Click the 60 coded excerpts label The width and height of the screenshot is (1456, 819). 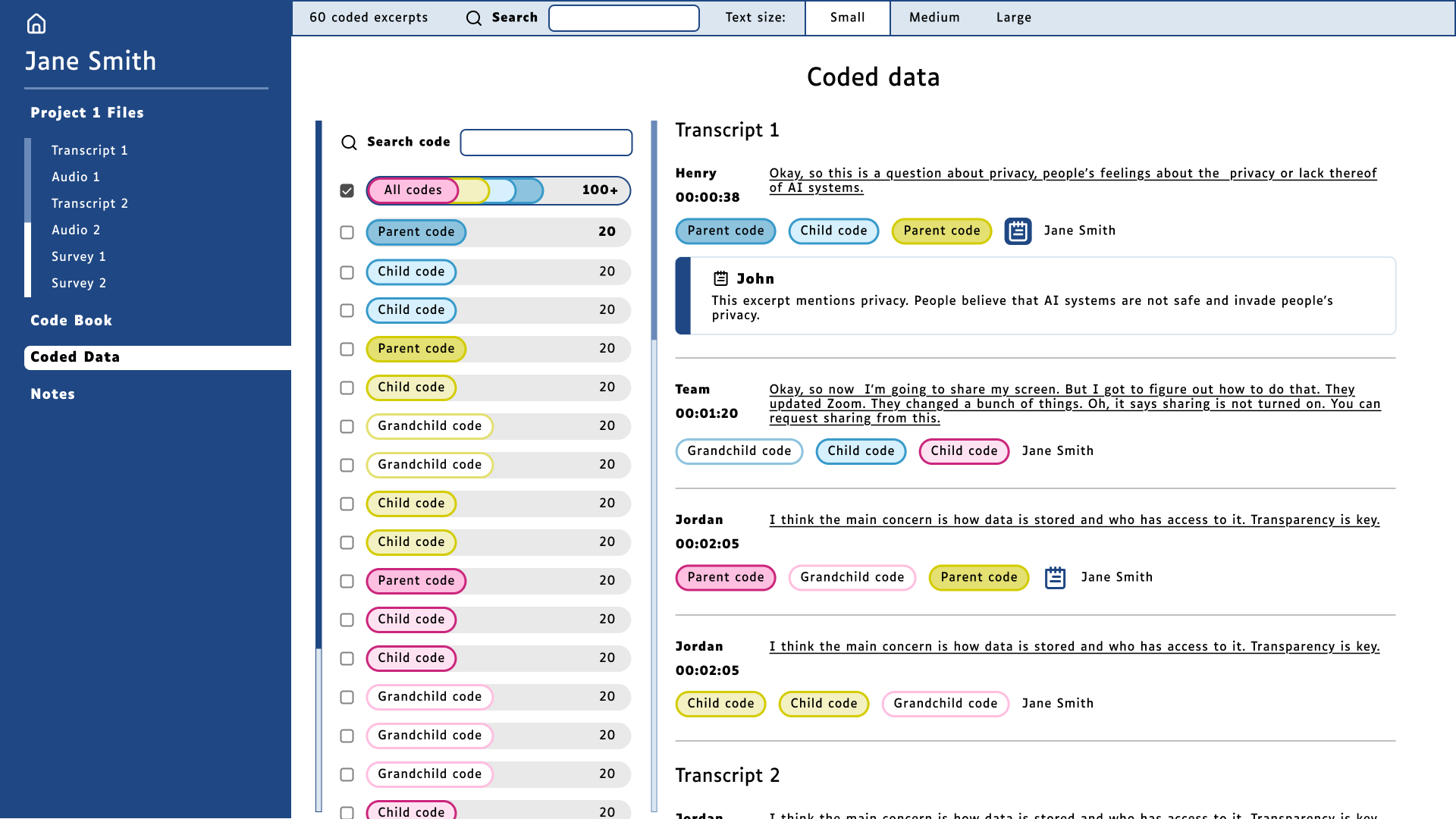[x=369, y=17]
